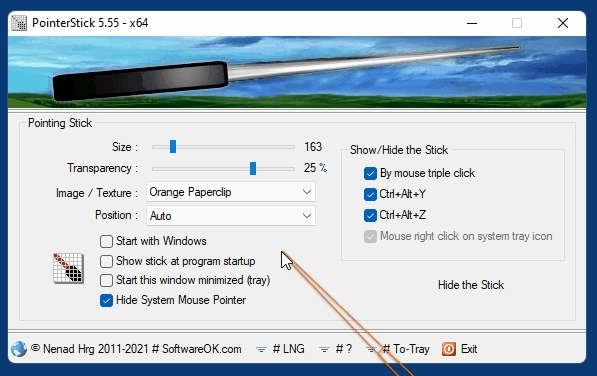Open the Nenad Hrg SoftwareOK.com link
The width and height of the screenshot is (597, 376).
136,349
